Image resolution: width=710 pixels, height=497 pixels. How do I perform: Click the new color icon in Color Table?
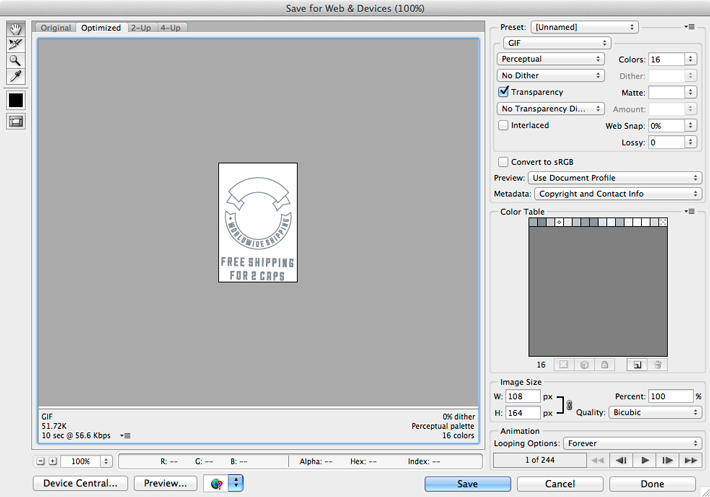tap(637, 365)
